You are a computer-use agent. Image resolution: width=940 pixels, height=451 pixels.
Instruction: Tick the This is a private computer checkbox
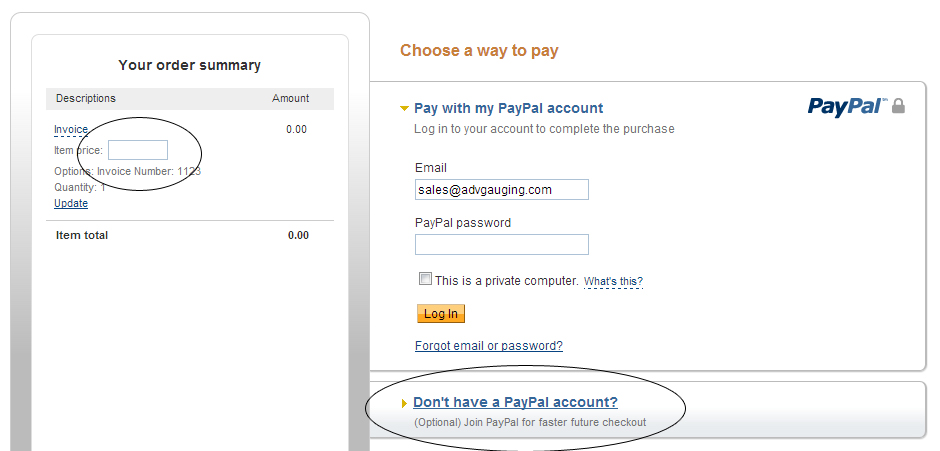[425, 279]
